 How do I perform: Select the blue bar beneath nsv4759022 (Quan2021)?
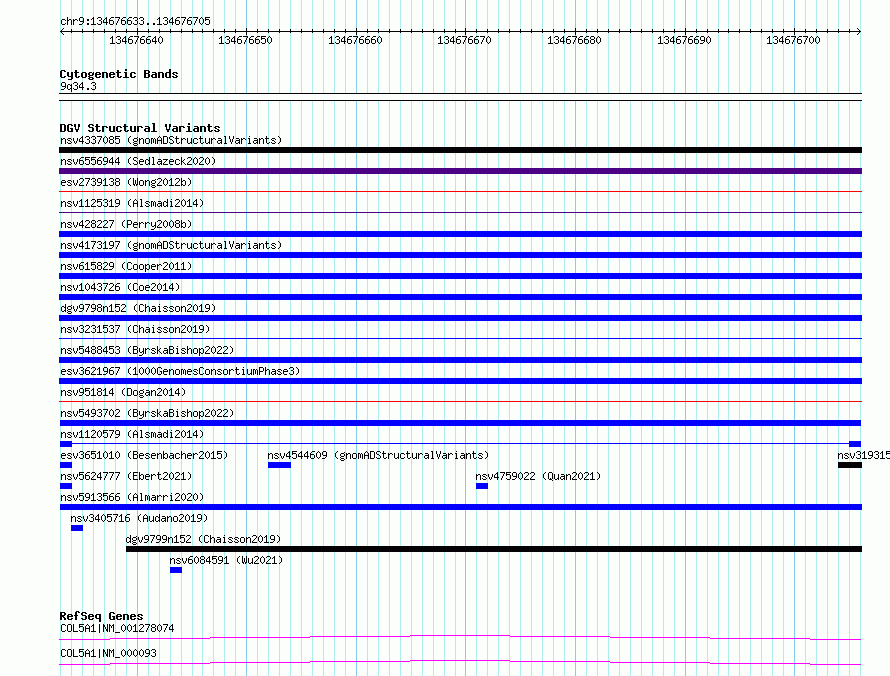482,486
